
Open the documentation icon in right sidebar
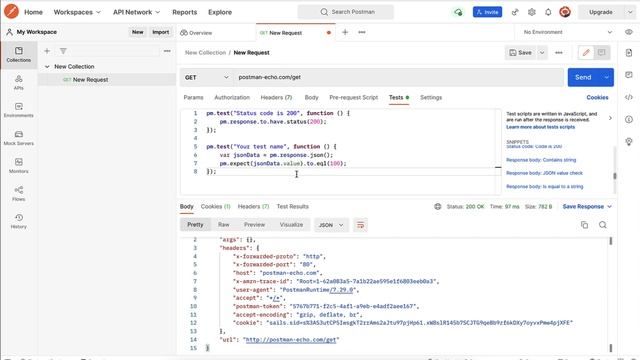click(629, 53)
